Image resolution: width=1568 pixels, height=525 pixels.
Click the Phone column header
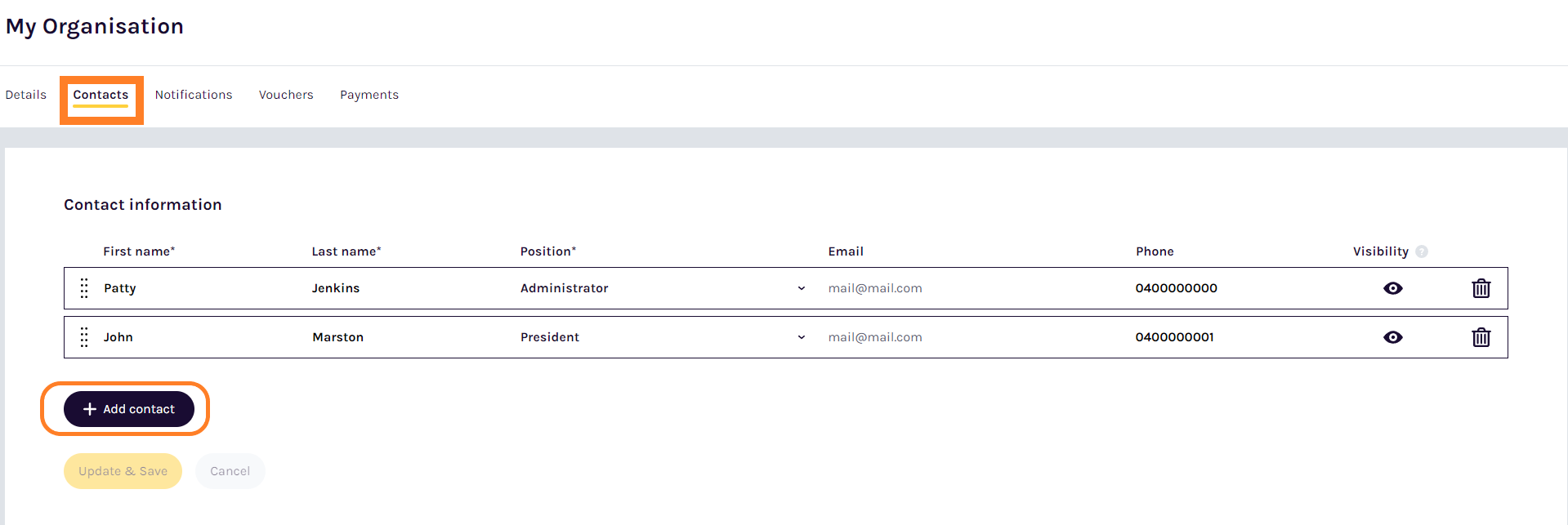point(1155,251)
